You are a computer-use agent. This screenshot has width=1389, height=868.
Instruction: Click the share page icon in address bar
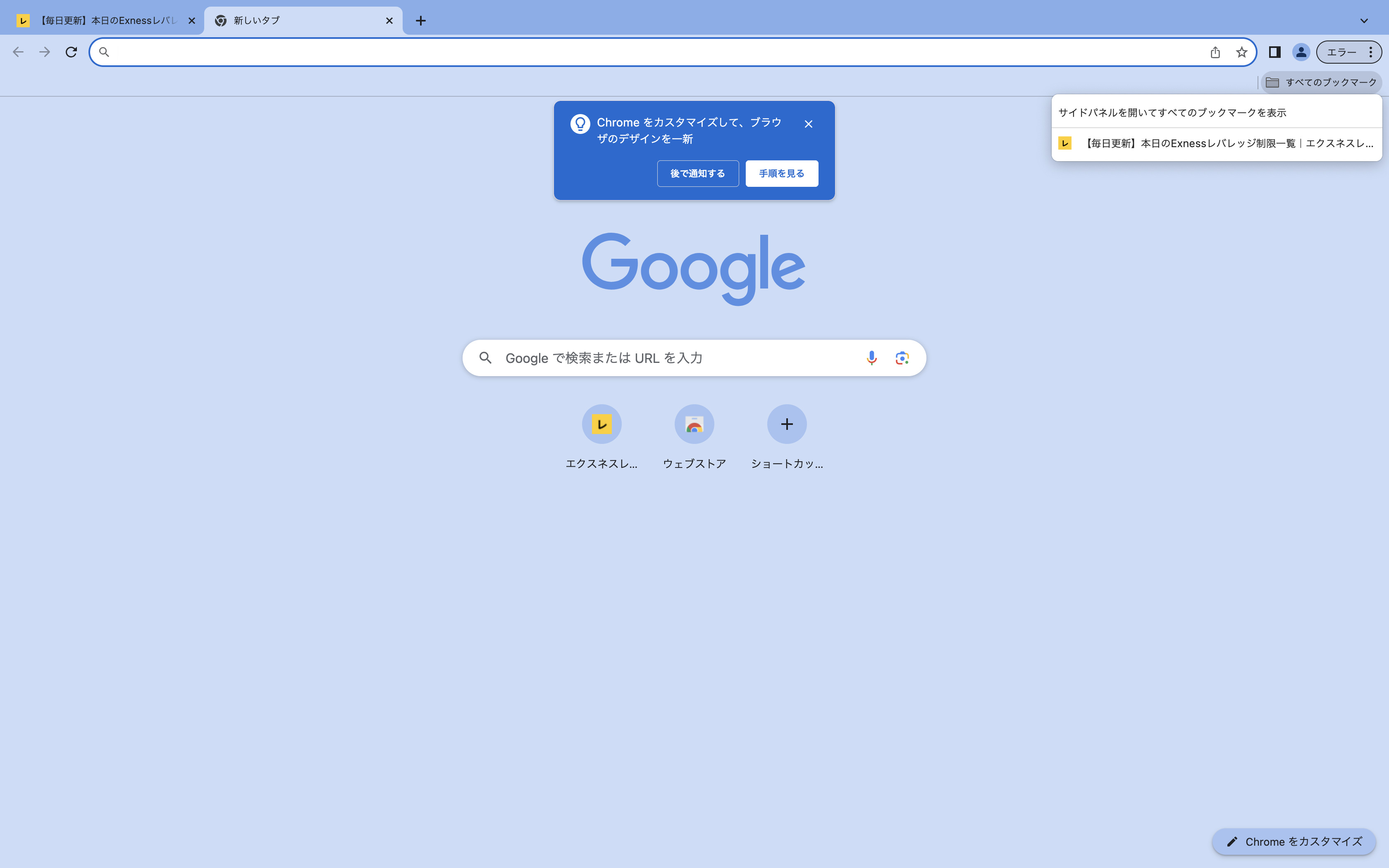(x=1215, y=52)
